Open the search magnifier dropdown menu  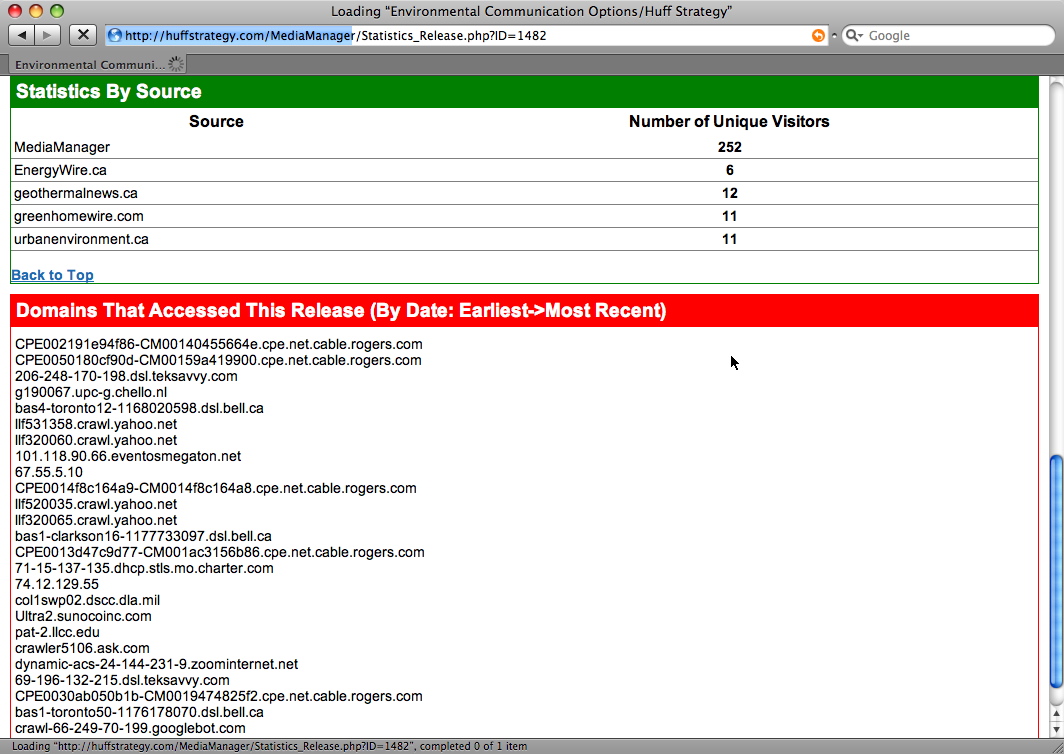855,36
